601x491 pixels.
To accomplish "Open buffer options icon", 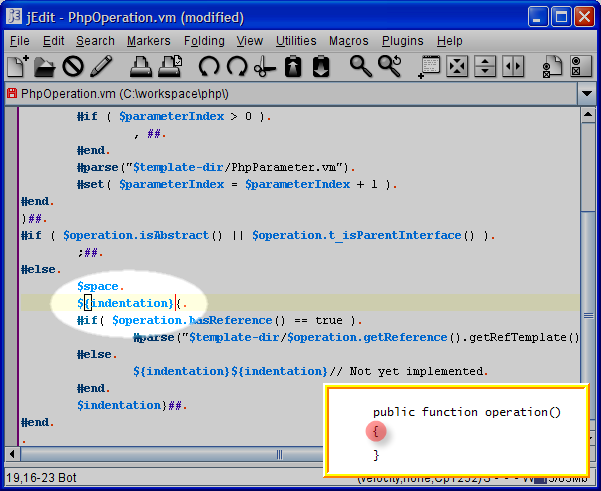I will pyautogui.click(x=552, y=66).
